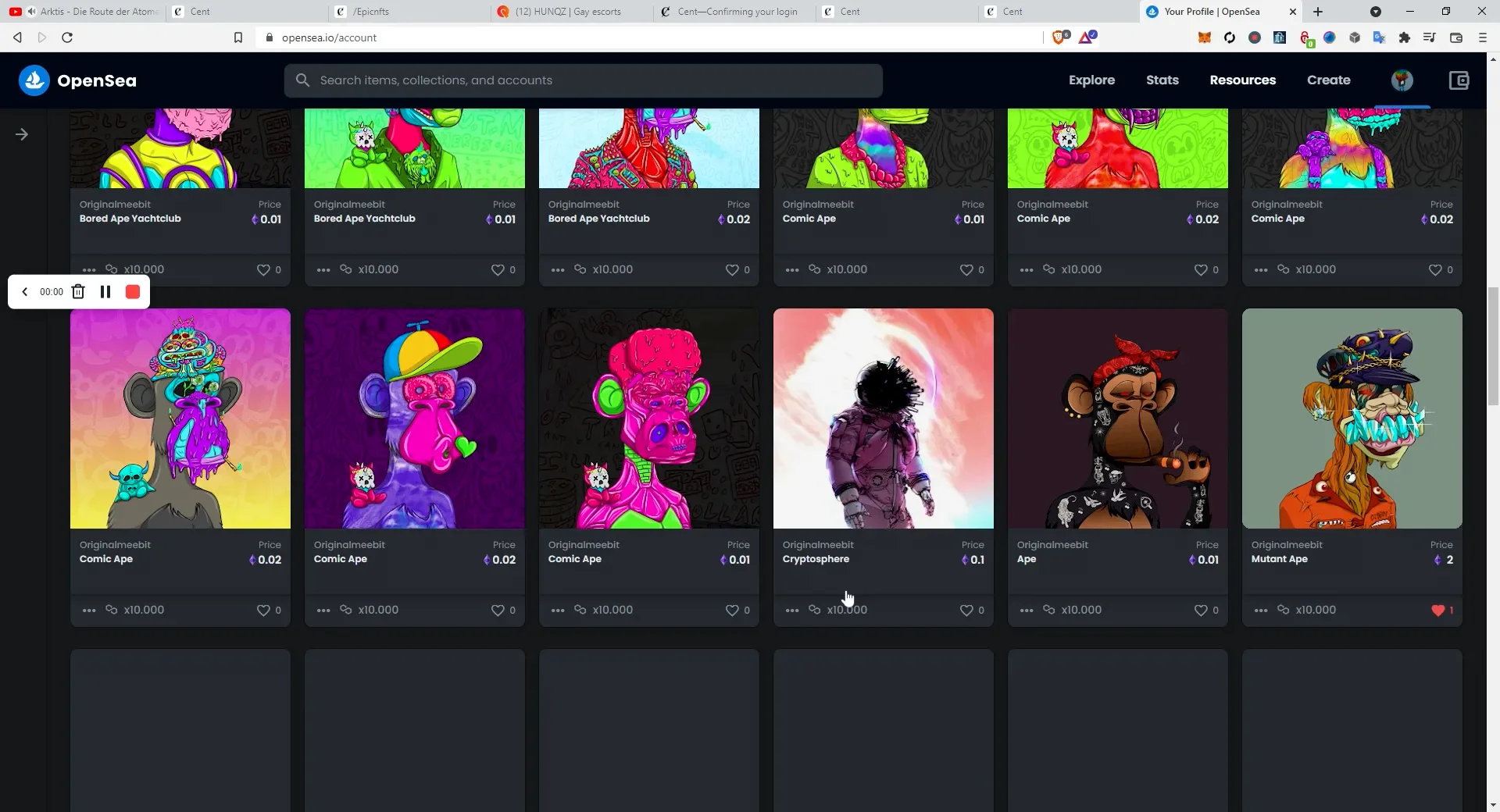Image resolution: width=1500 pixels, height=812 pixels.
Task: Open more options on the Cryptosphere card
Action: point(792,610)
